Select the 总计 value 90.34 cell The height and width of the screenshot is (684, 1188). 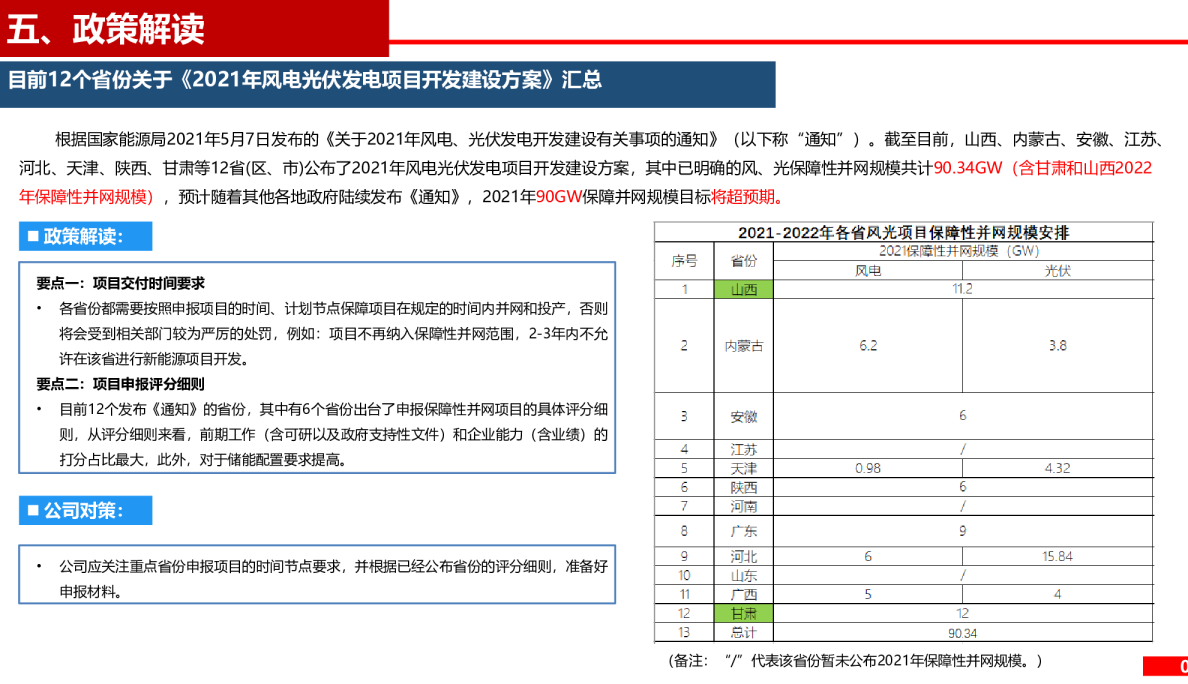point(962,633)
